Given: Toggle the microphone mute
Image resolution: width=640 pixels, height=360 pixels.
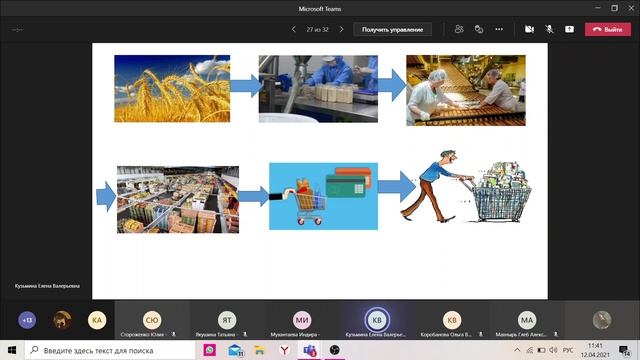Looking at the screenshot, I should pos(549,29).
